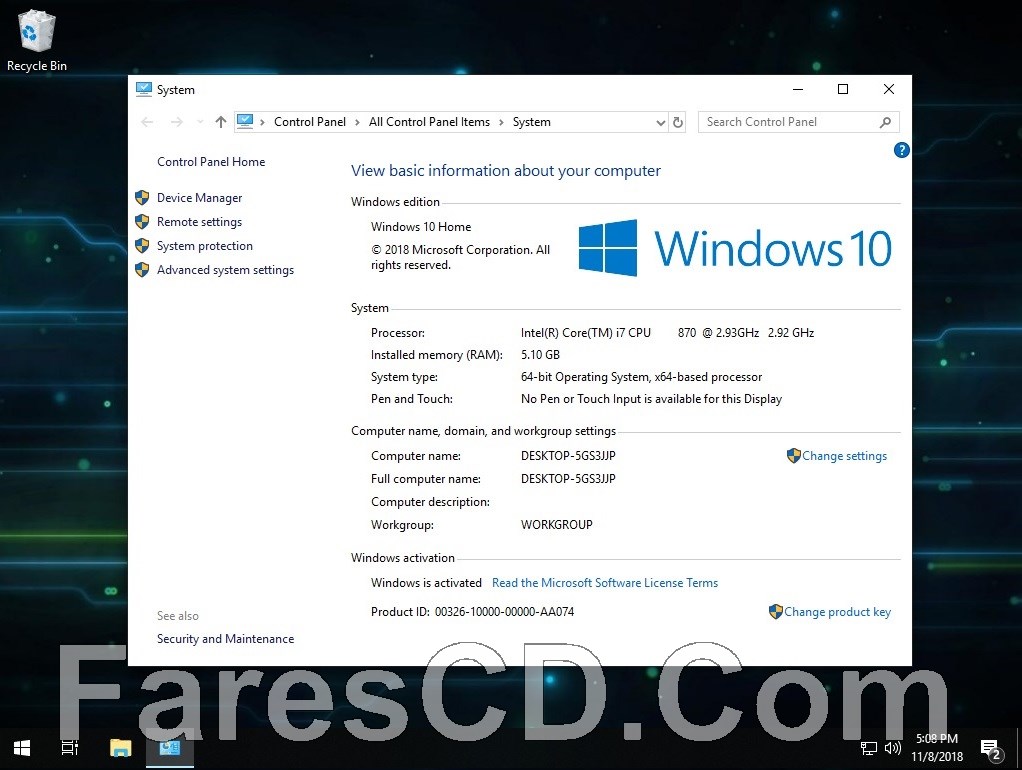Open the Windows Start menu

(x=22, y=748)
